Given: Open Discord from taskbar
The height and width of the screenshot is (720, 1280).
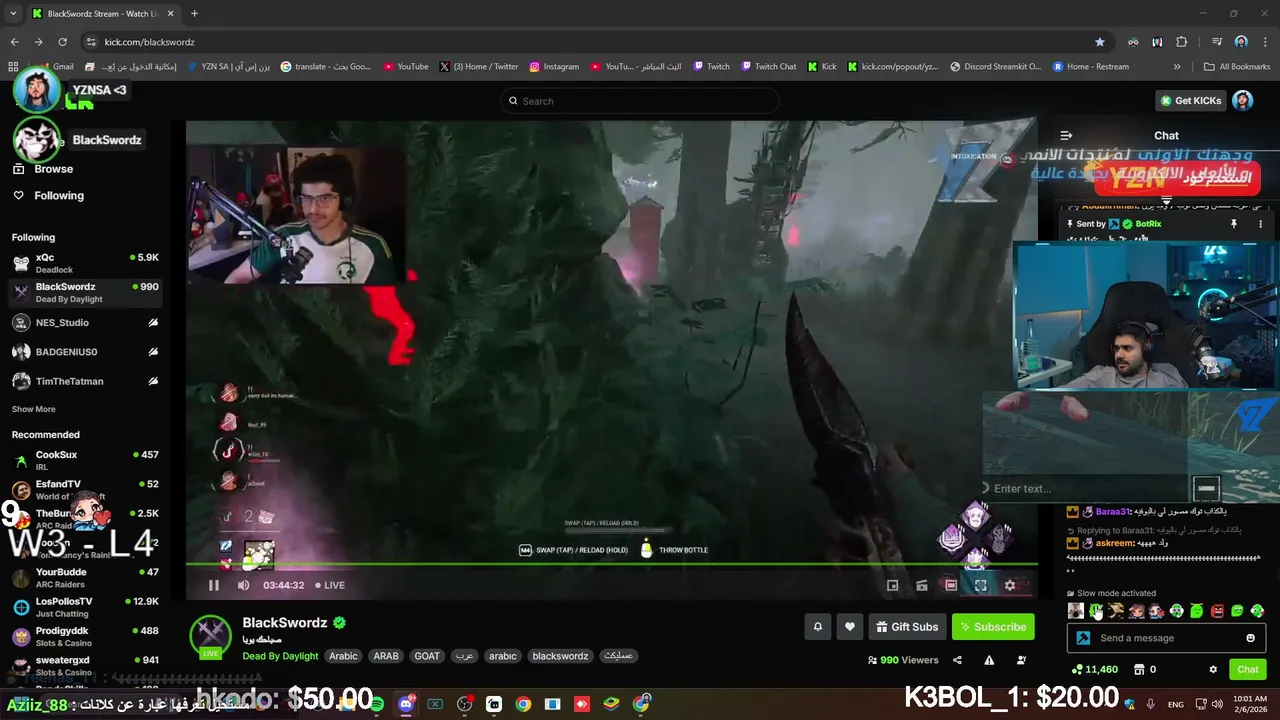Looking at the screenshot, I should (405, 704).
